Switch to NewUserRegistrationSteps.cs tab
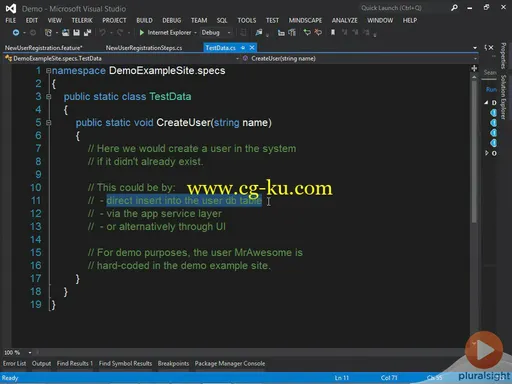This screenshot has width=512, height=384. point(144,48)
